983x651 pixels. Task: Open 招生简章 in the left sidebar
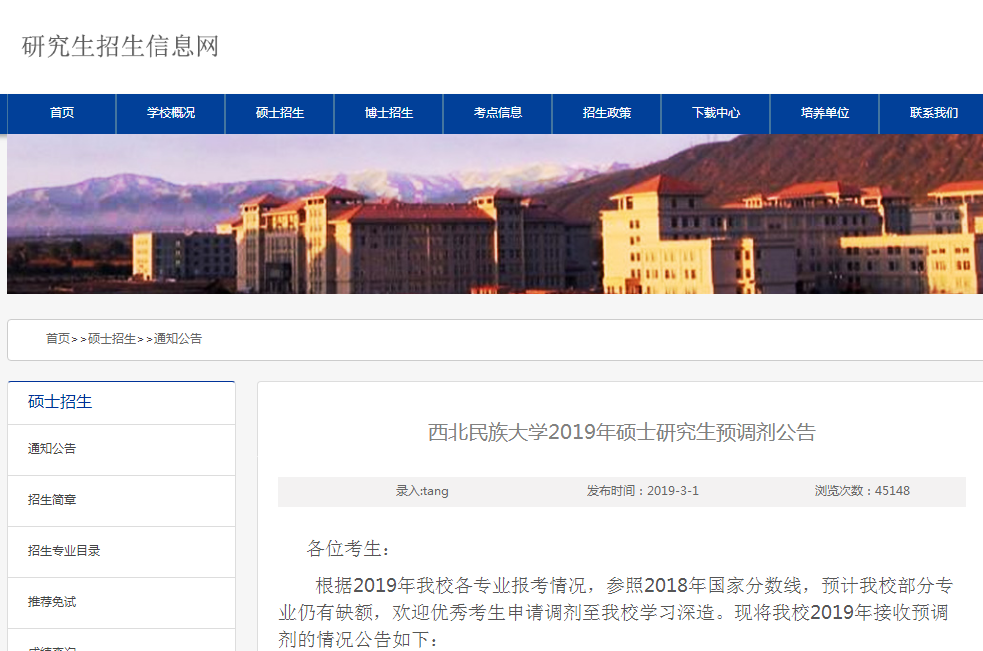122,500
